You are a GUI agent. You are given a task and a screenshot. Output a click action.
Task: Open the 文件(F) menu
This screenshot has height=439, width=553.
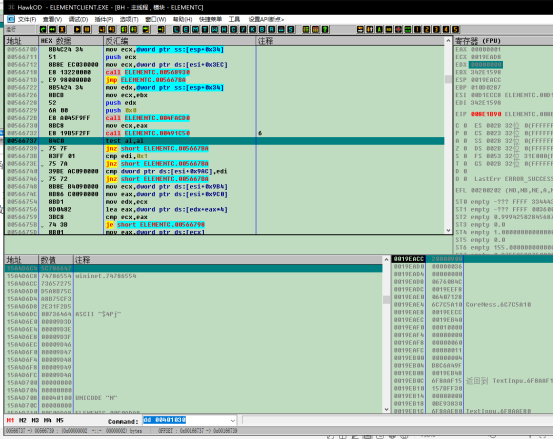tap(27, 19)
